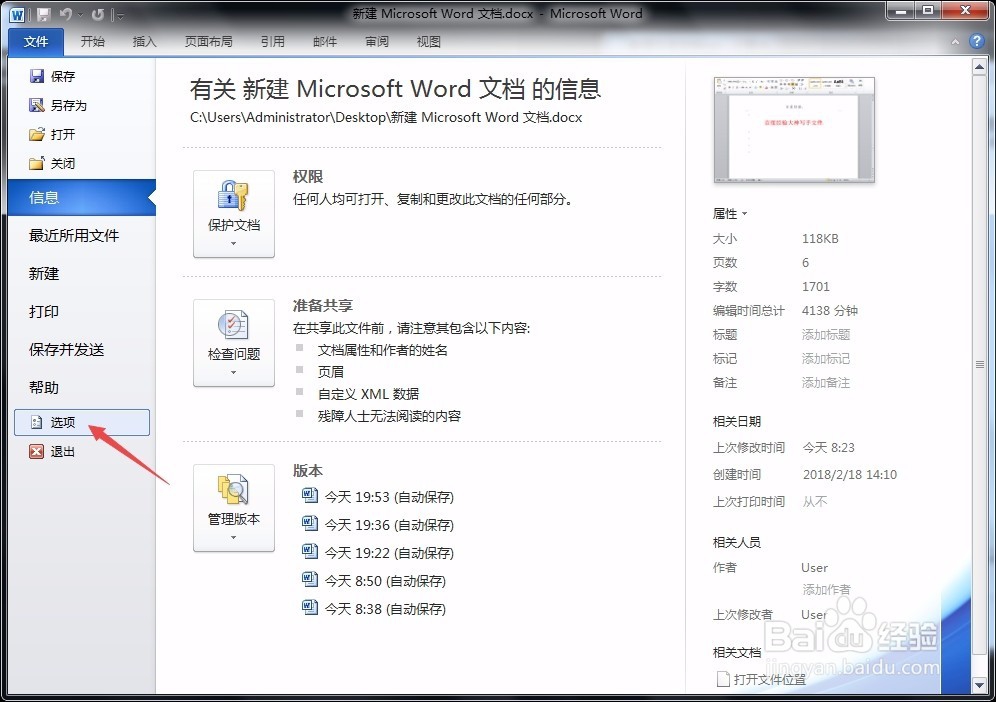Select 新建 in the backstage menu
The image size is (996, 702).
(44, 274)
